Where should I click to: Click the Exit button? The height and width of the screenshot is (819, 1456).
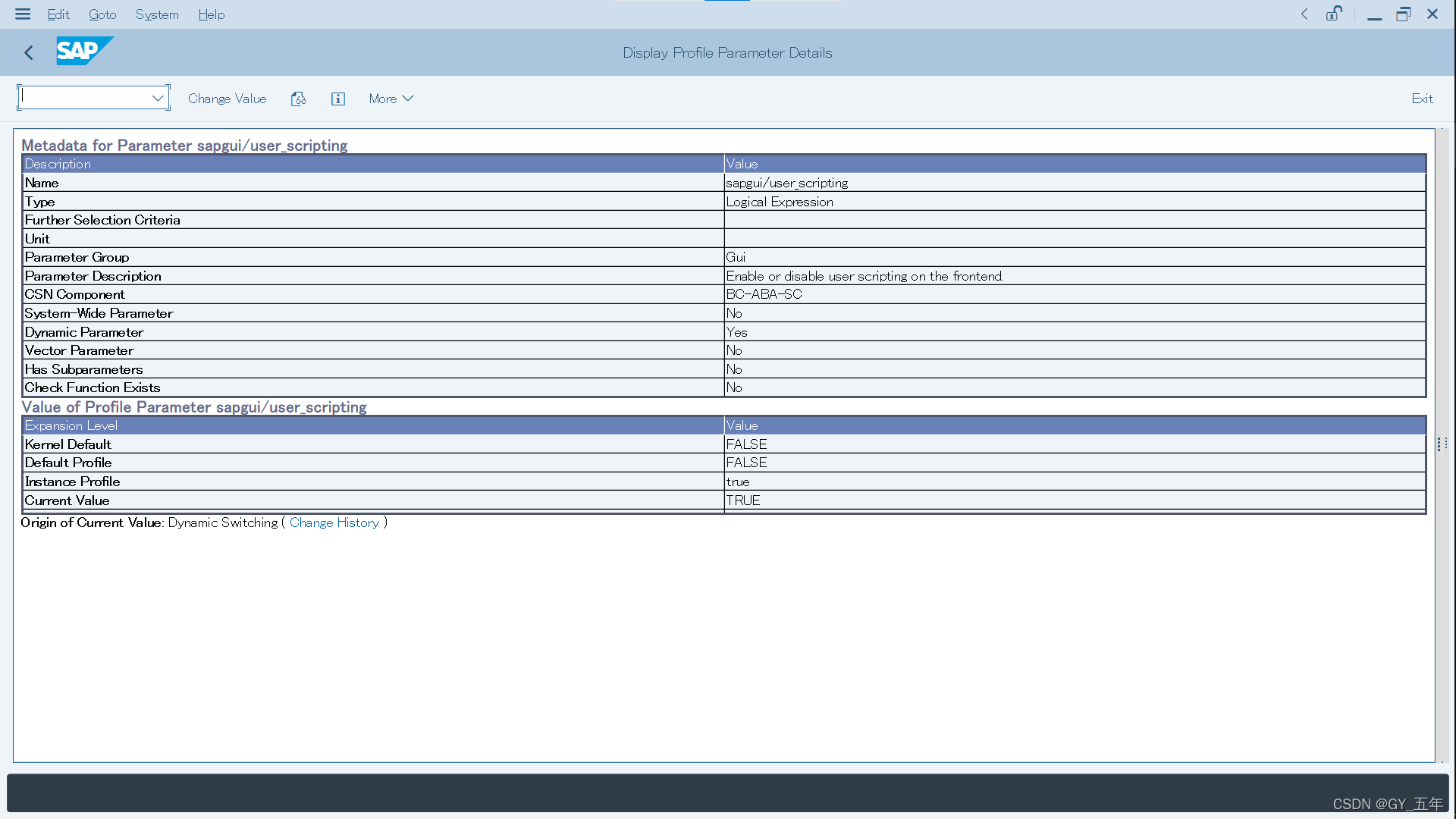[x=1422, y=99]
